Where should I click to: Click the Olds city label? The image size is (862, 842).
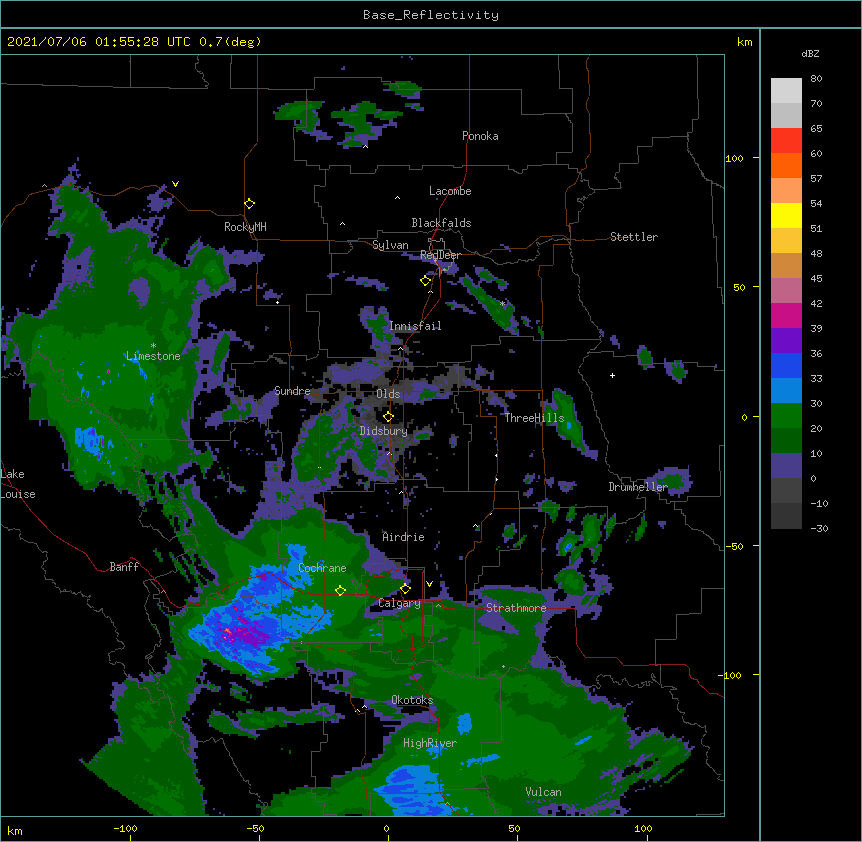(388, 394)
